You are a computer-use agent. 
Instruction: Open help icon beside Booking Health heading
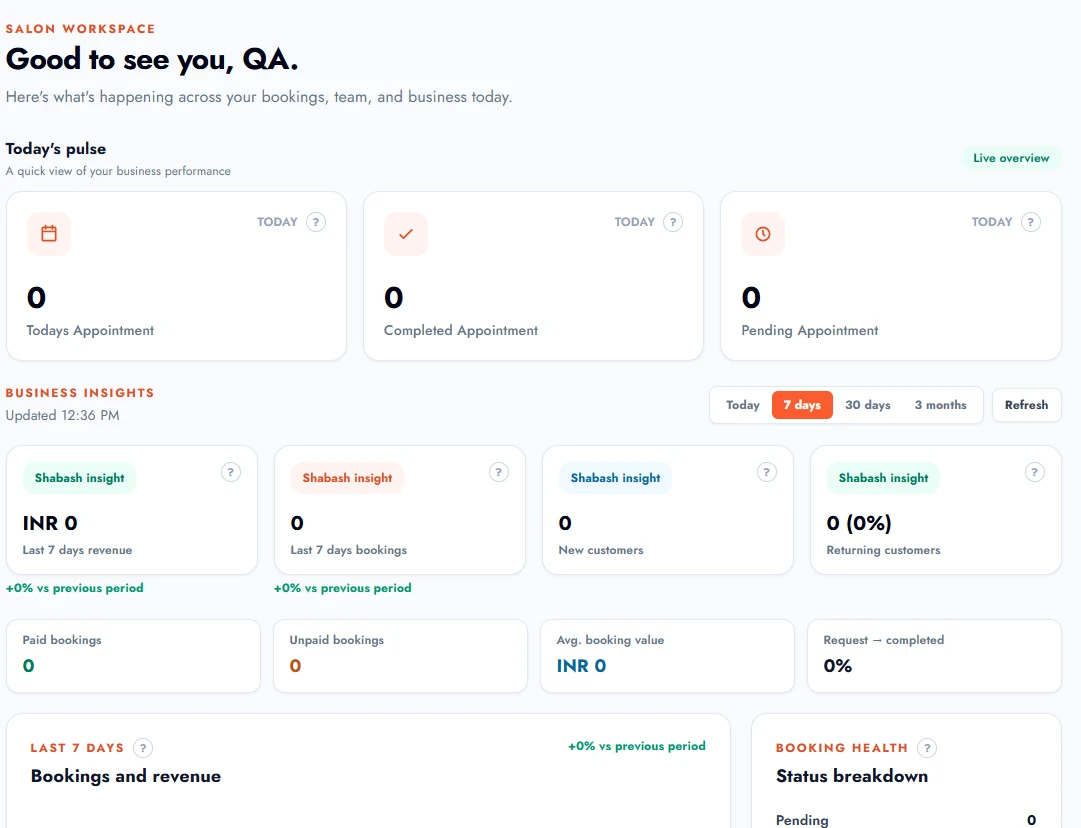pyautogui.click(x=927, y=748)
